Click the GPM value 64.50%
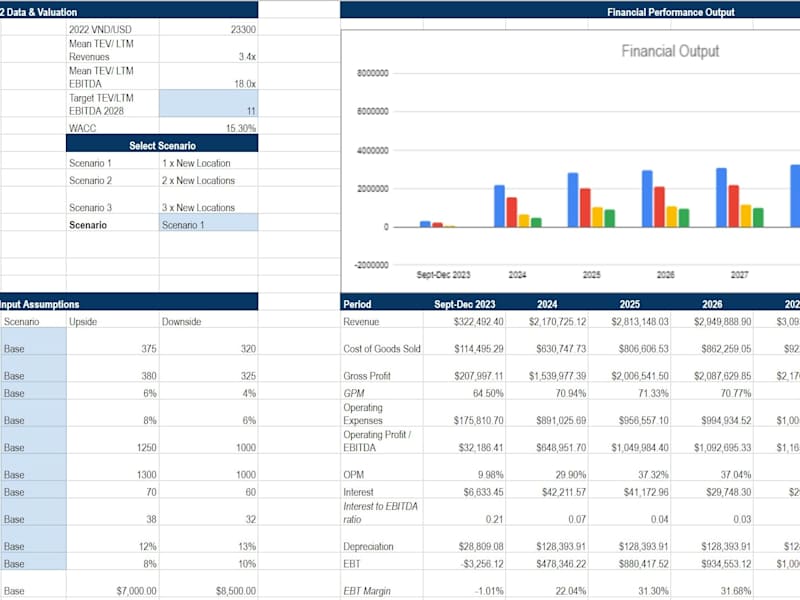The width and height of the screenshot is (800, 600). tap(488, 393)
